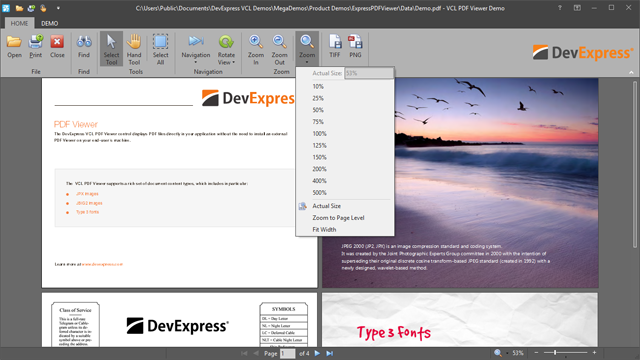
Task: Set zoom to 125%
Action: coord(345,146)
